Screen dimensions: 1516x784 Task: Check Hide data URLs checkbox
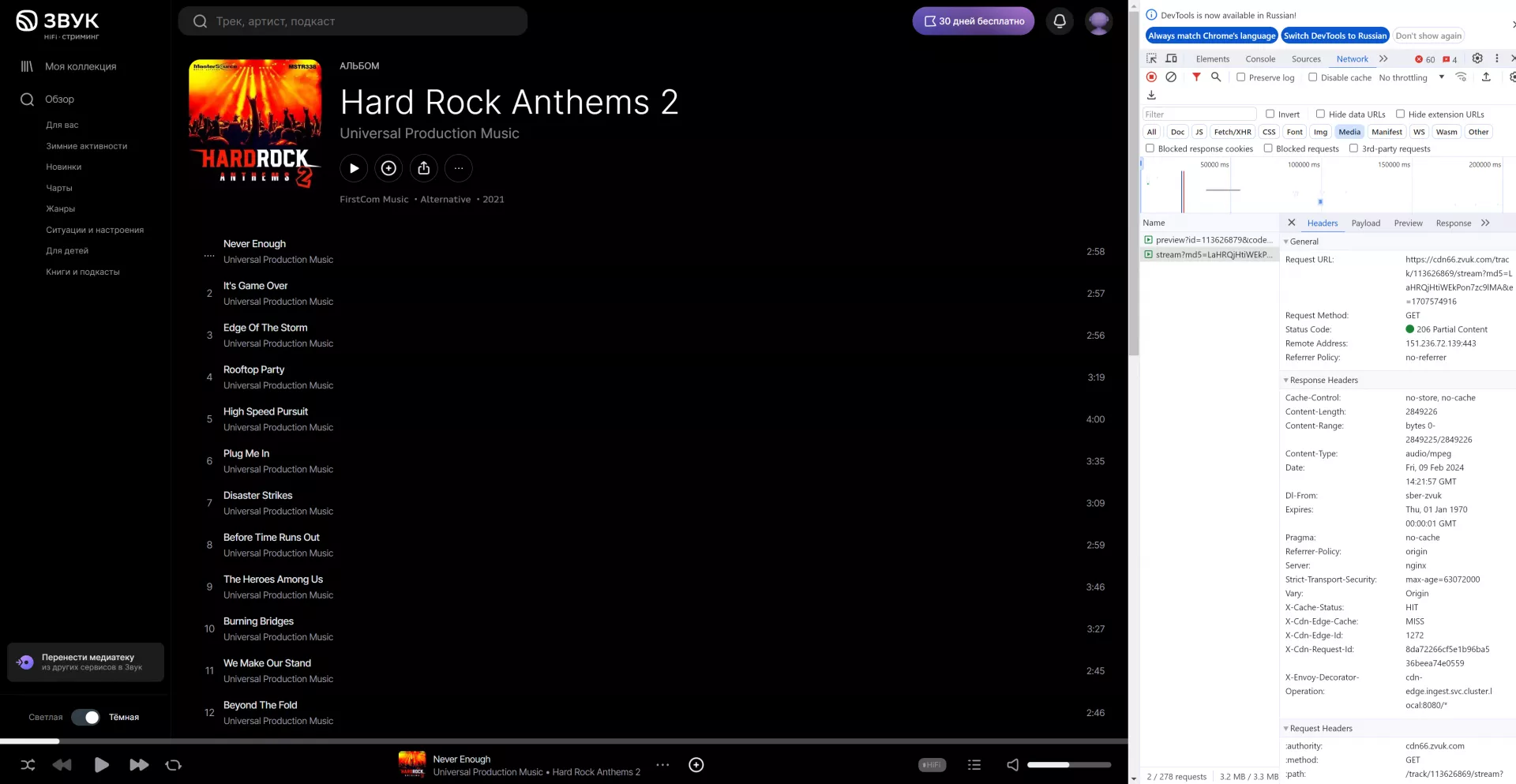click(1320, 114)
